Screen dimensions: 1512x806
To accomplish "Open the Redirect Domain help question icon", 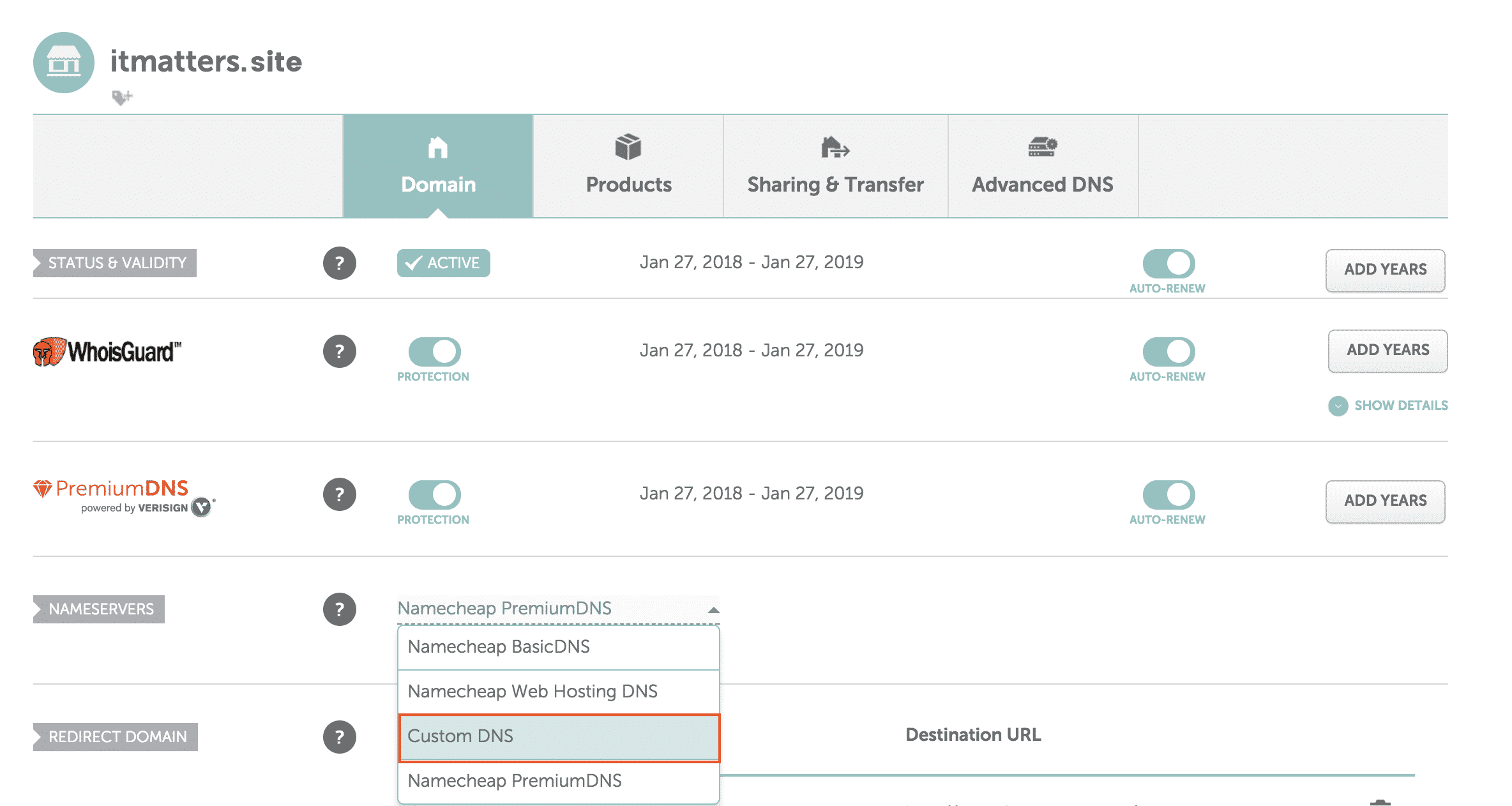I will coord(339,737).
